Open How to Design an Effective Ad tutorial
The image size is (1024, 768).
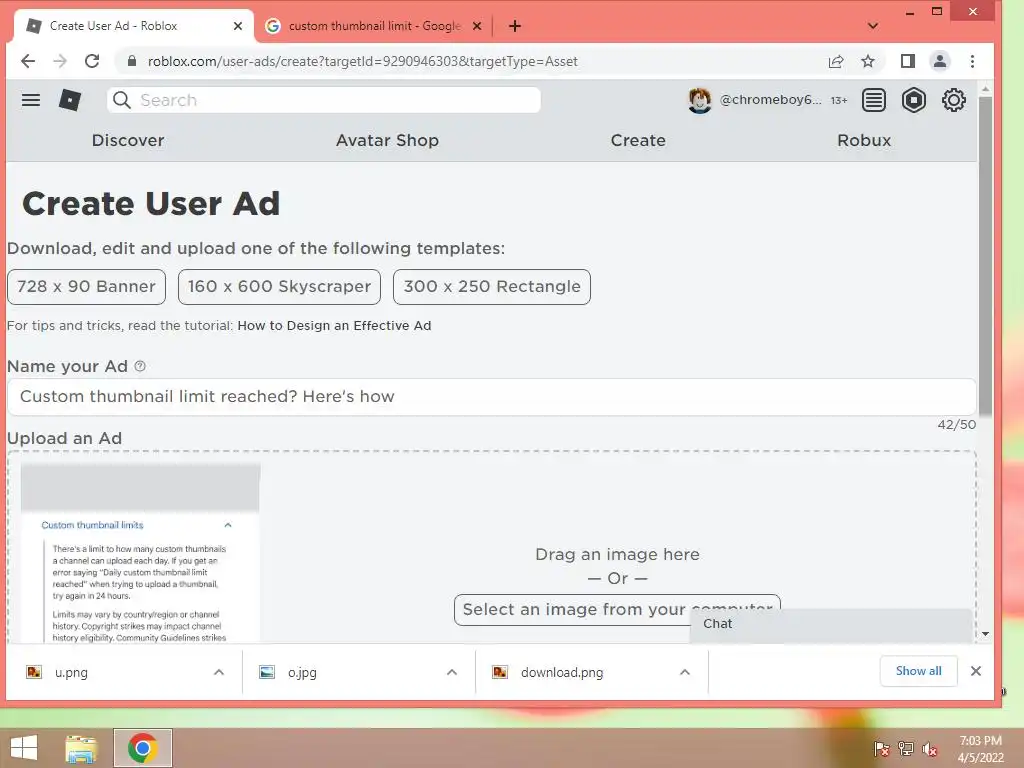[334, 325]
